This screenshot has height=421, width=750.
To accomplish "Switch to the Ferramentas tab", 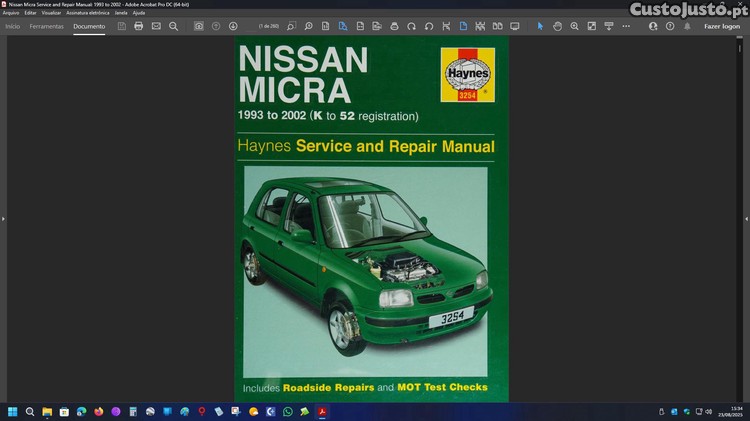I will (x=47, y=26).
